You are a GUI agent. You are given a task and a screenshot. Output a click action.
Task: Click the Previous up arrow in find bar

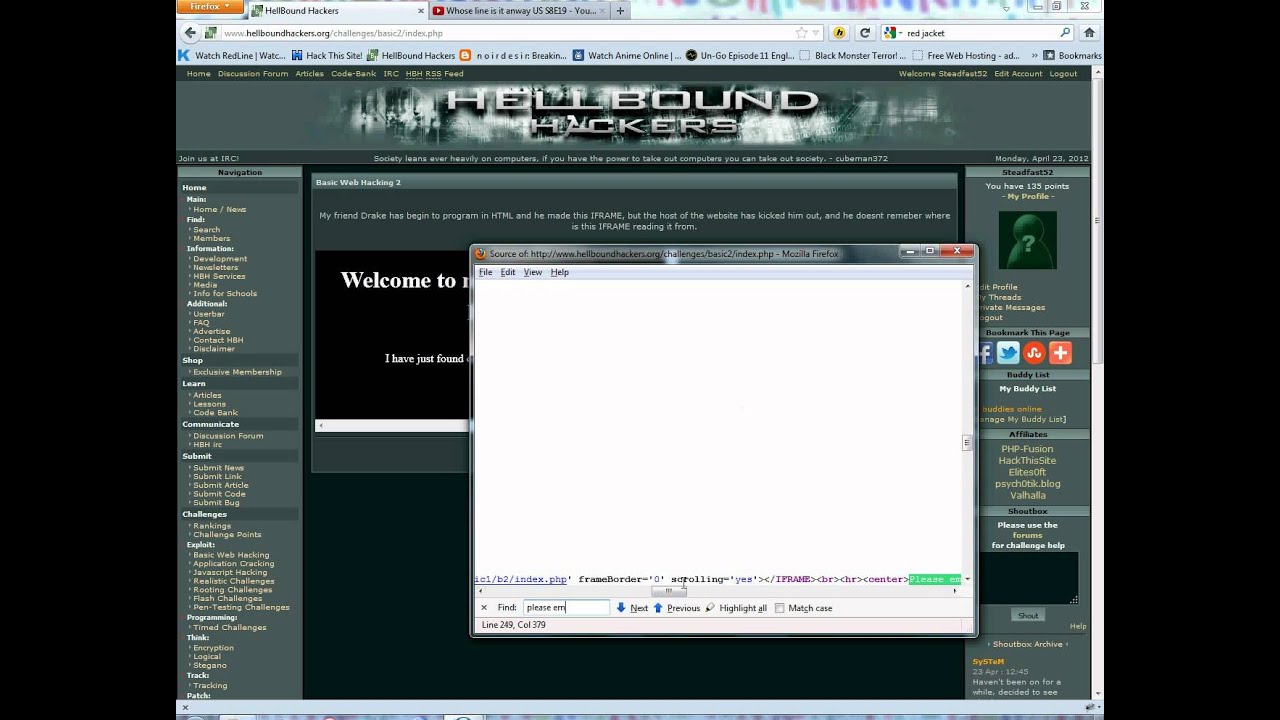(x=658, y=607)
